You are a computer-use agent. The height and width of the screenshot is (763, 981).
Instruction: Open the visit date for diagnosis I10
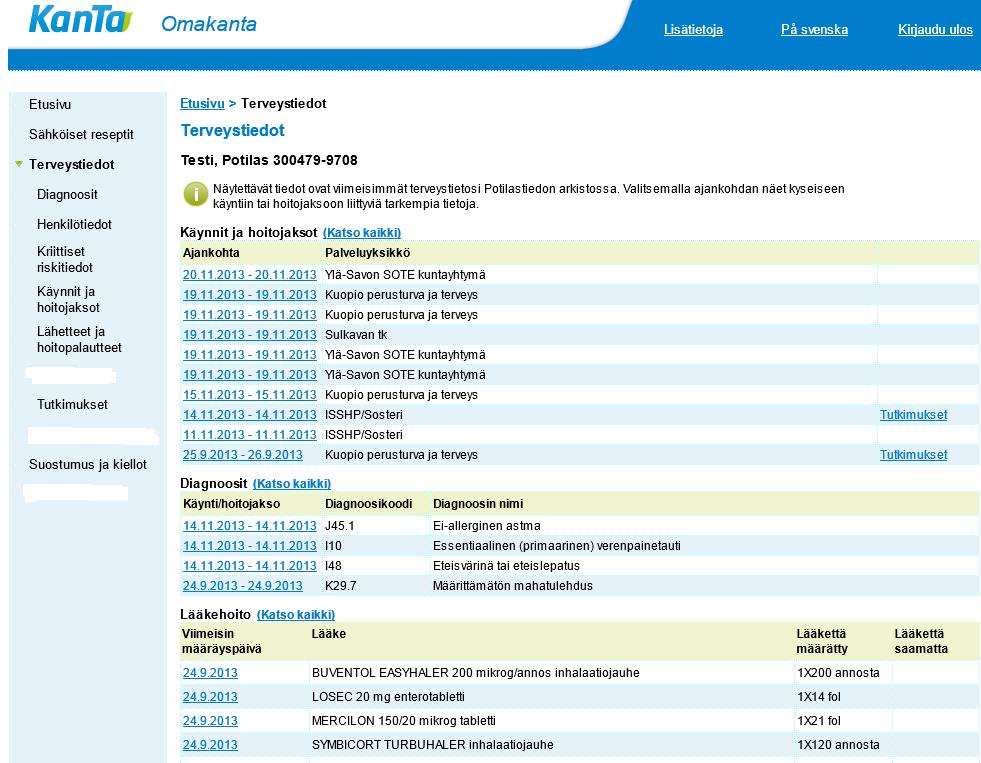point(250,546)
